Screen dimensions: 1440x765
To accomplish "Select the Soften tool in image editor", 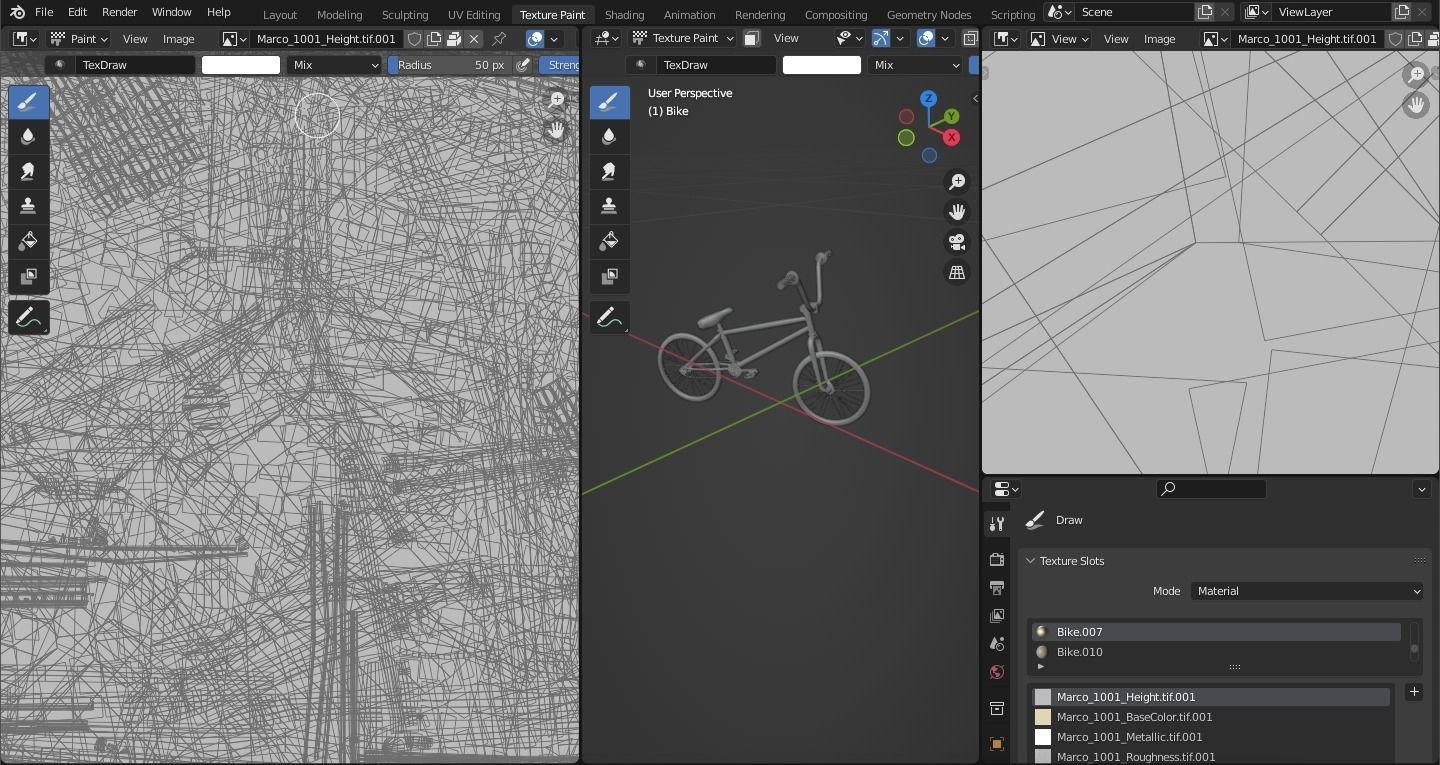I will [28, 136].
